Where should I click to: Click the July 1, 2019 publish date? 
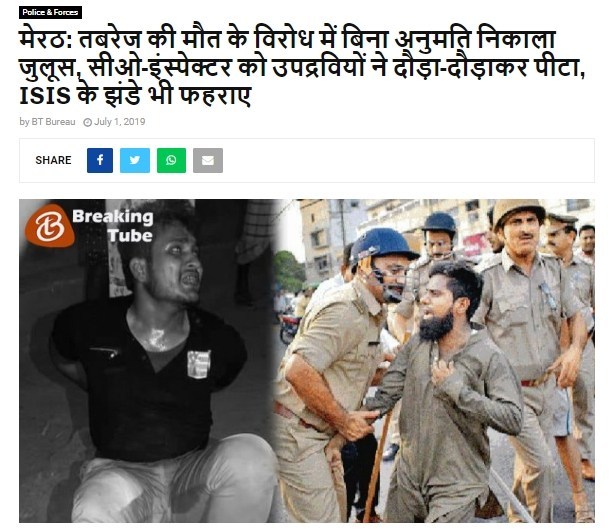click(x=119, y=122)
